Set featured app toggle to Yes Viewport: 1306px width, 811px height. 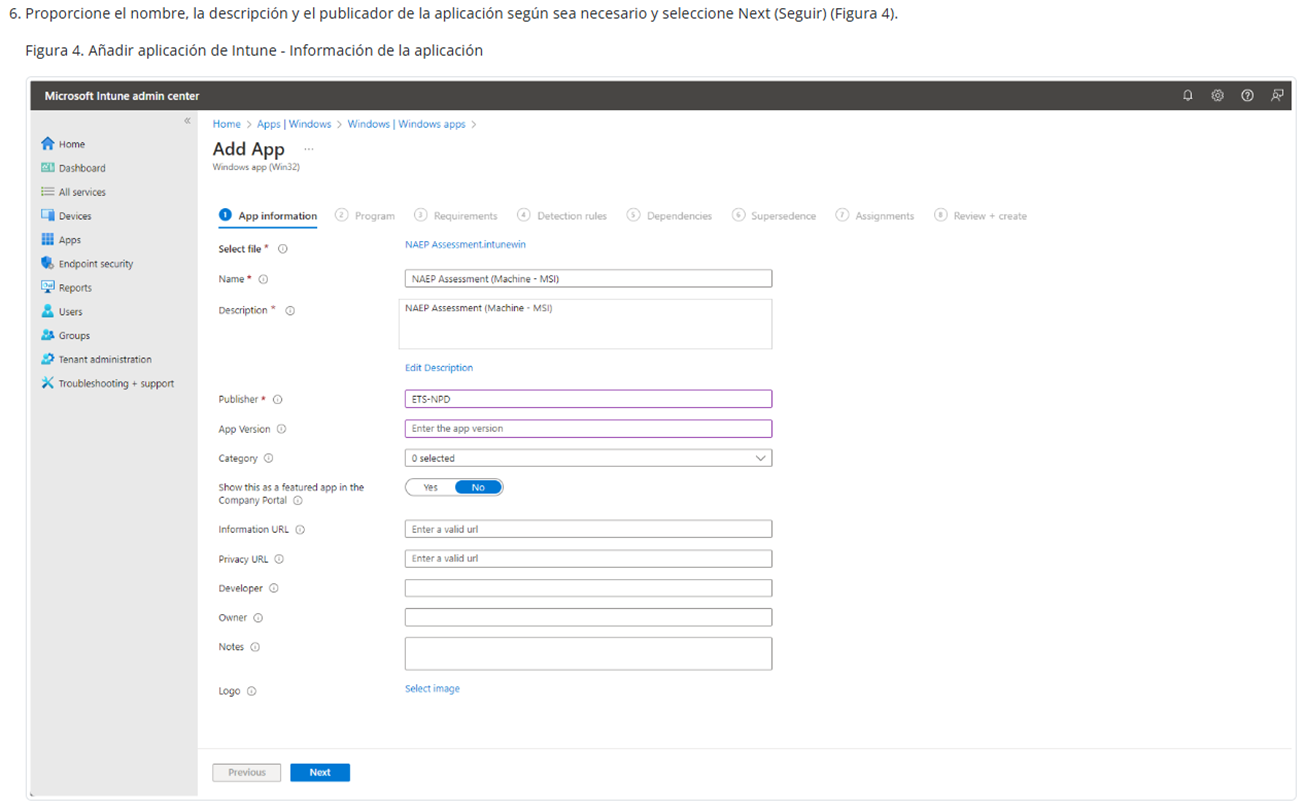click(x=430, y=488)
